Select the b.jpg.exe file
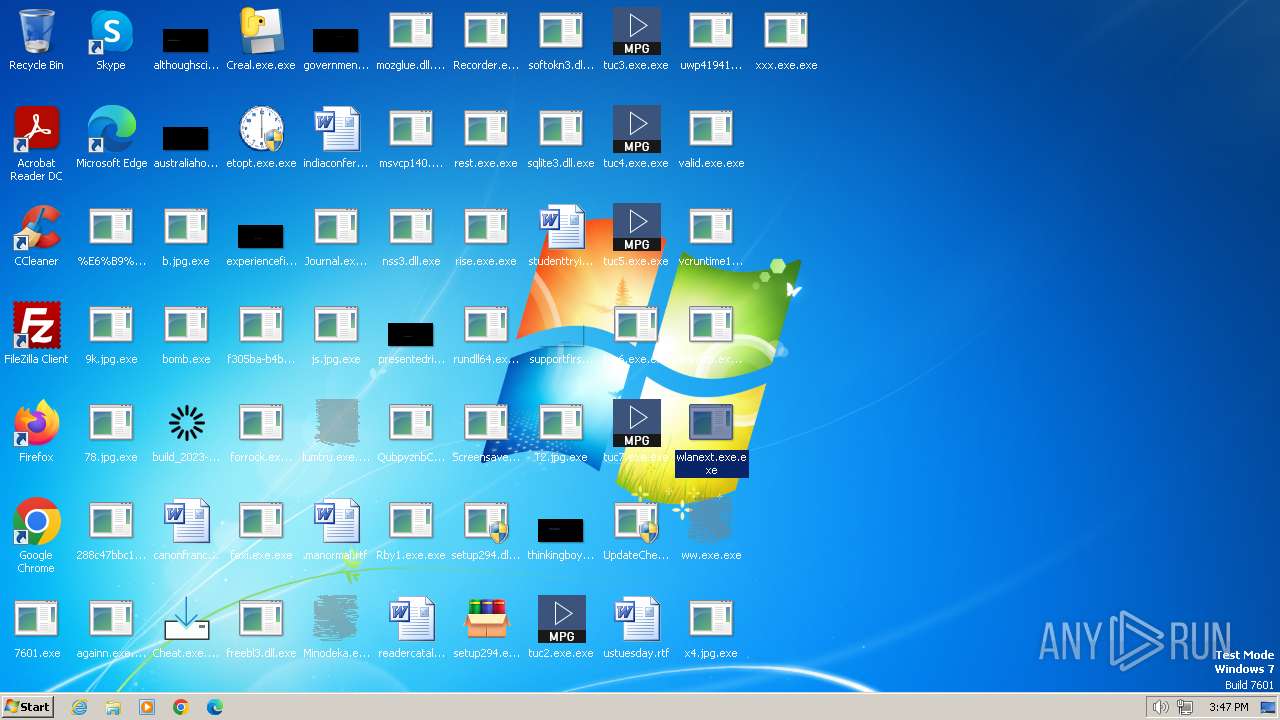1280x720 pixels. (186, 228)
